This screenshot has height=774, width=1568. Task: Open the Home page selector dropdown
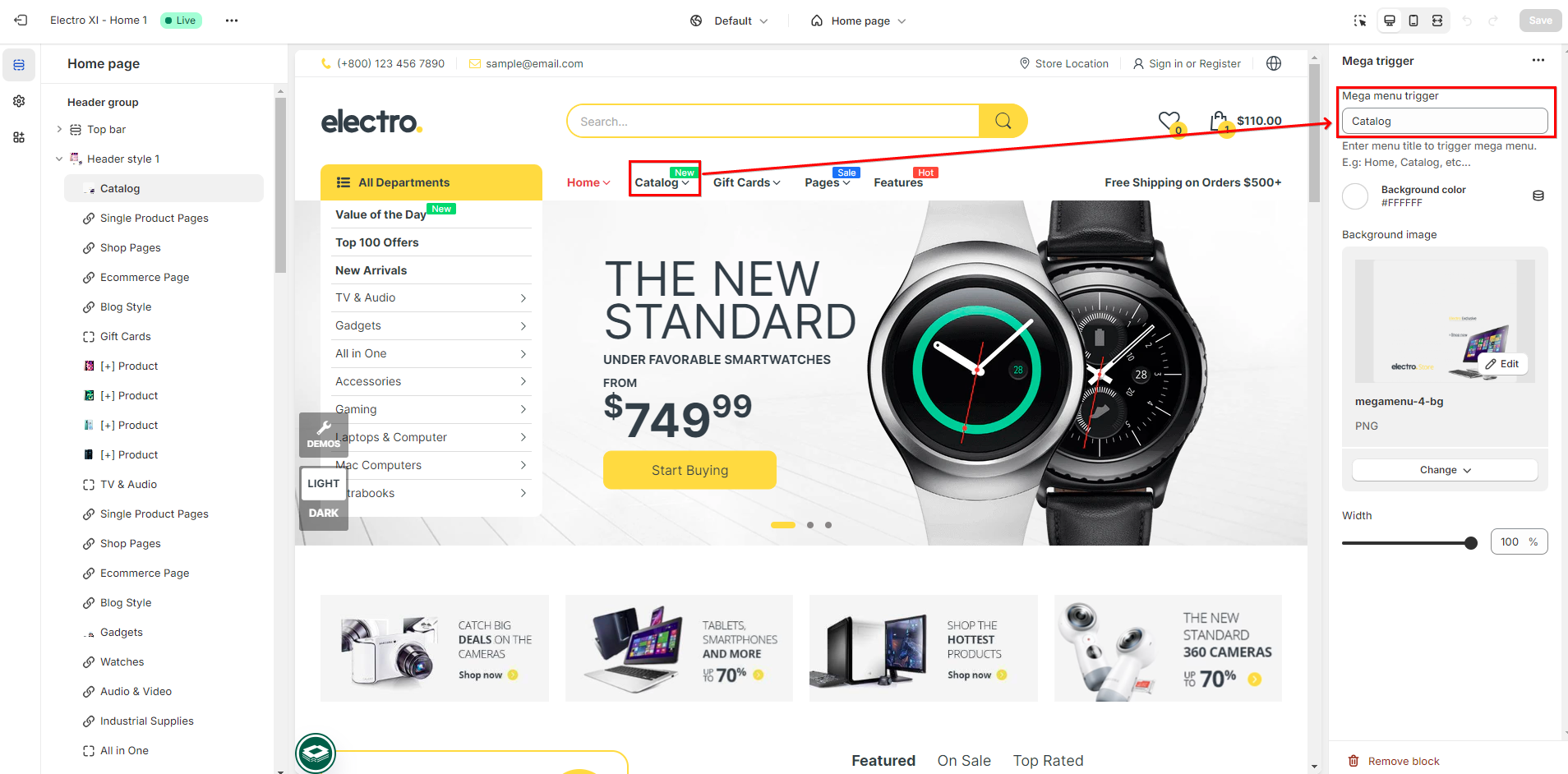coord(858,21)
